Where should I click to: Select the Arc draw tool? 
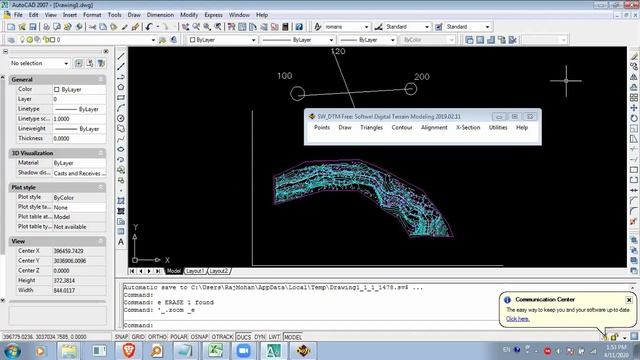[x=121, y=108]
